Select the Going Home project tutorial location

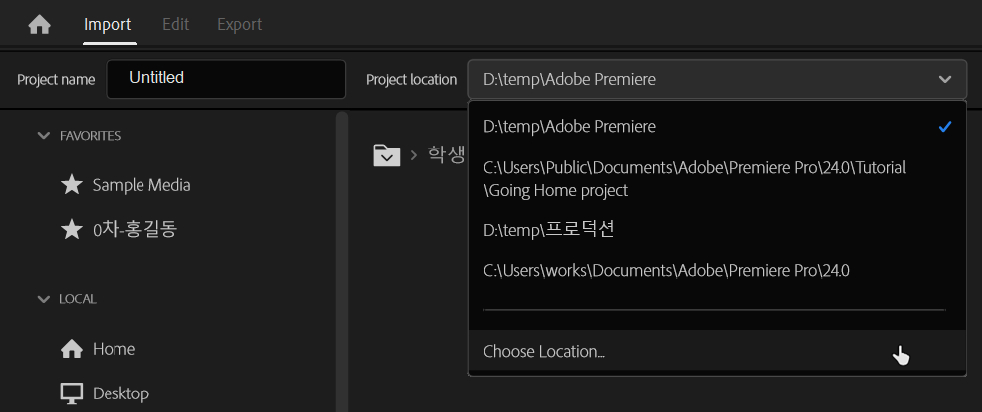click(x=717, y=179)
